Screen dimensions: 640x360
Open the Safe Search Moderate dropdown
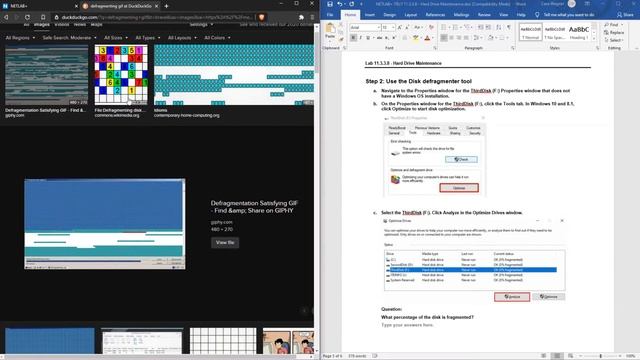69,38
